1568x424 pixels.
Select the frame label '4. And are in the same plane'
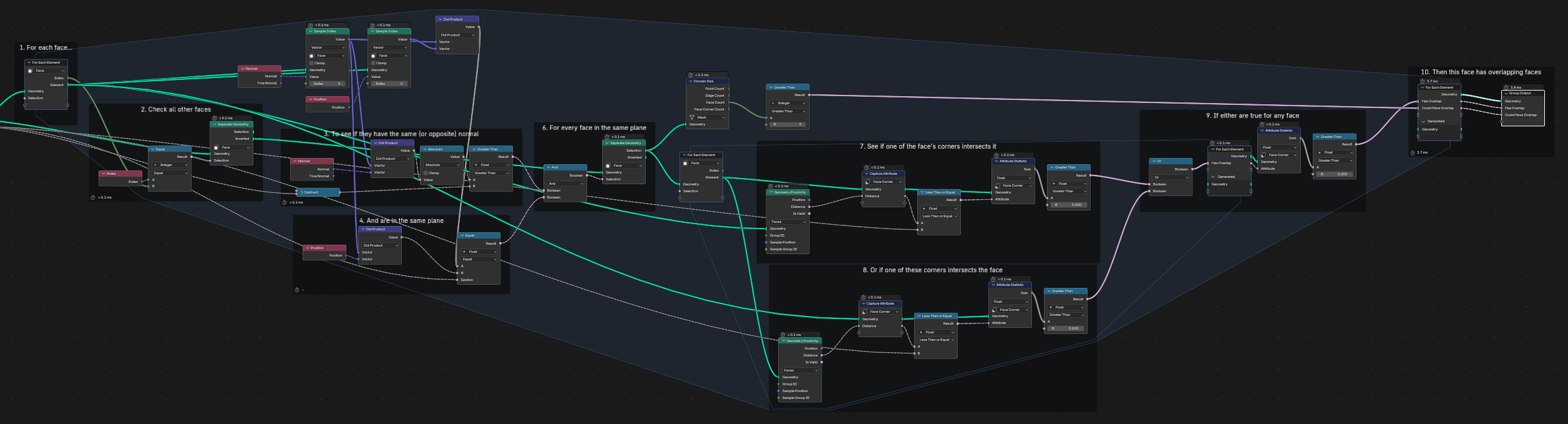(x=401, y=220)
